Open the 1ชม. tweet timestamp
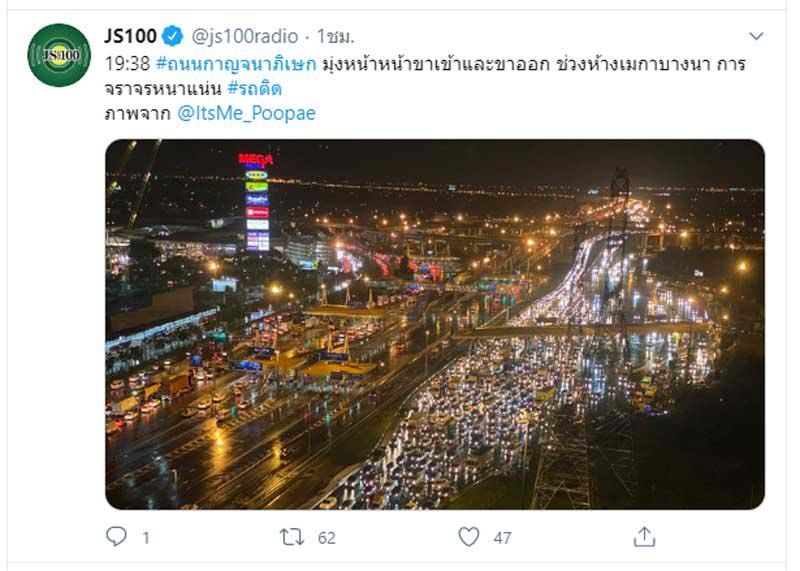Screen dimensions: 800x571 click(x=335, y=36)
